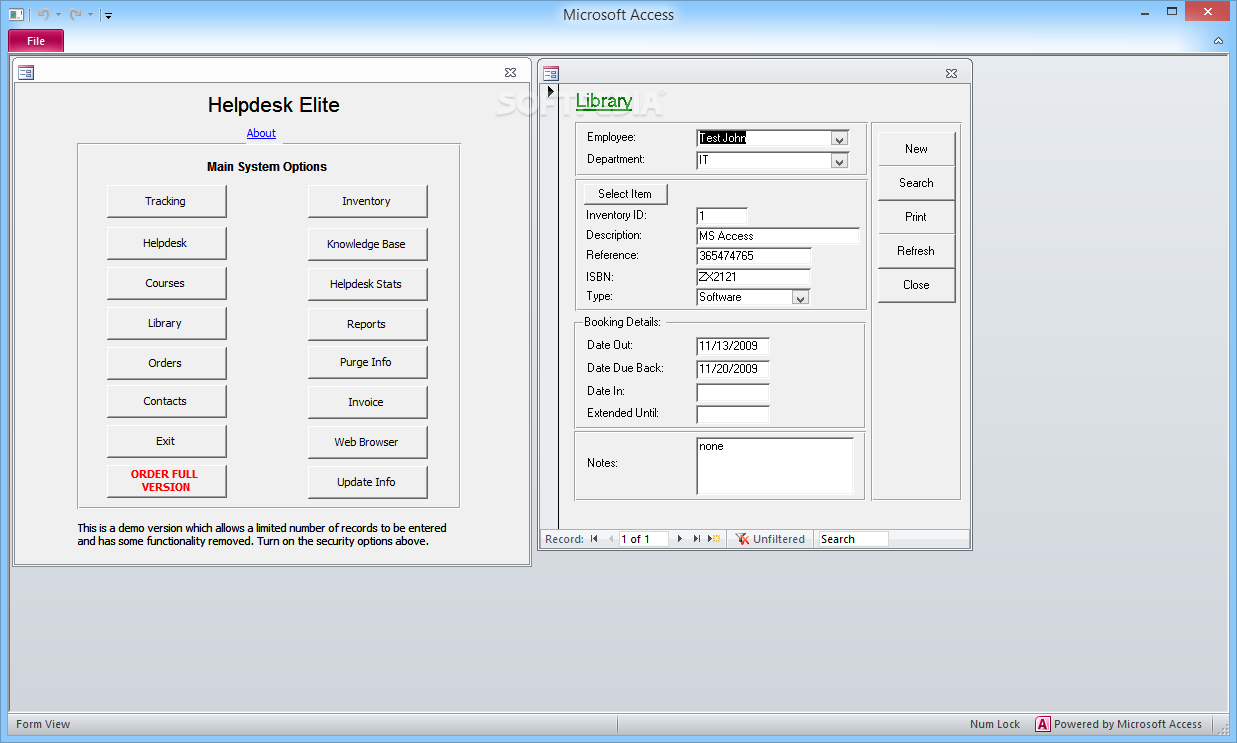Open Helpdesk Stats
The width and height of the screenshot is (1237, 743).
(367, 284)
